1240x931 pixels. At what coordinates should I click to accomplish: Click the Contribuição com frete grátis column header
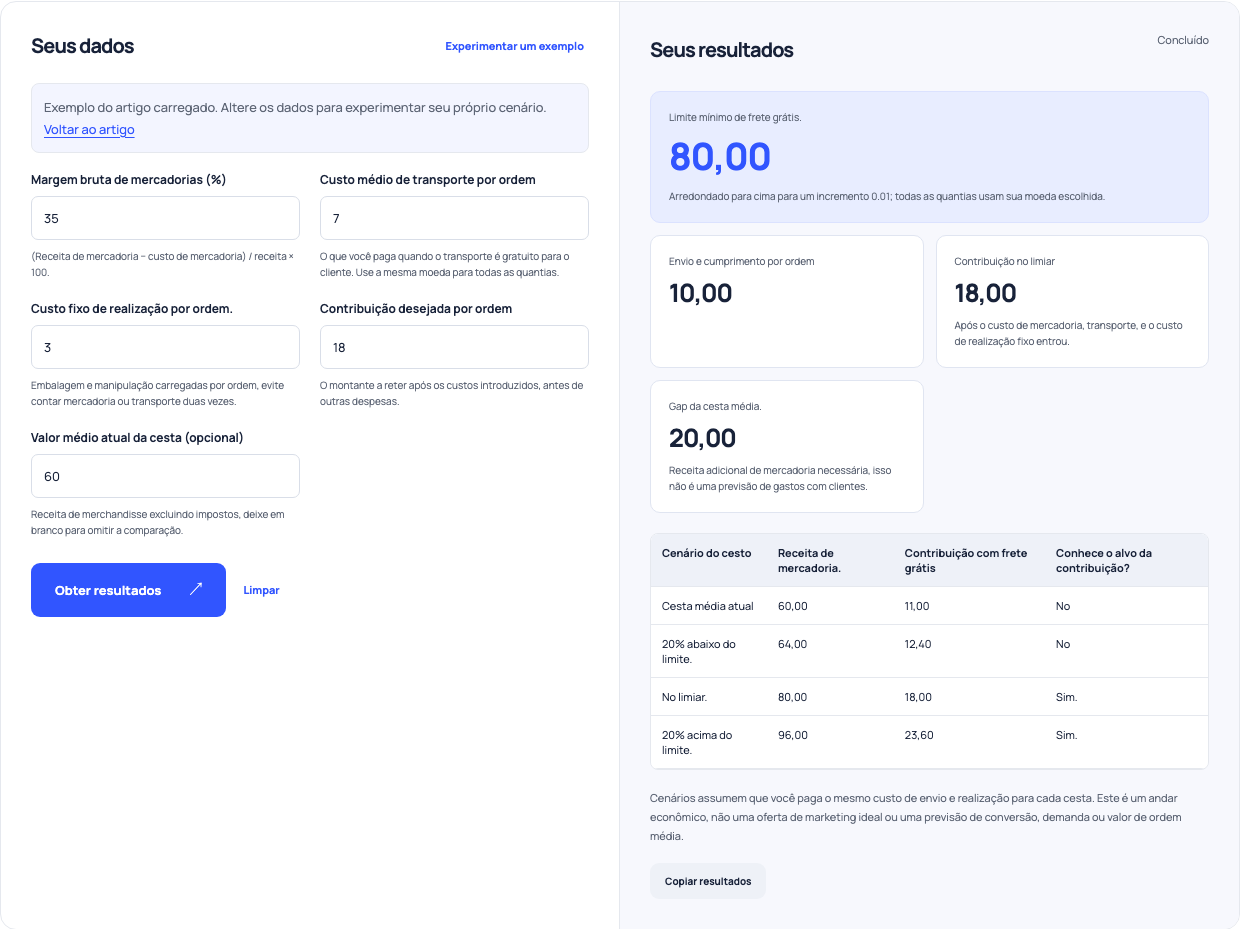point(966,560)
